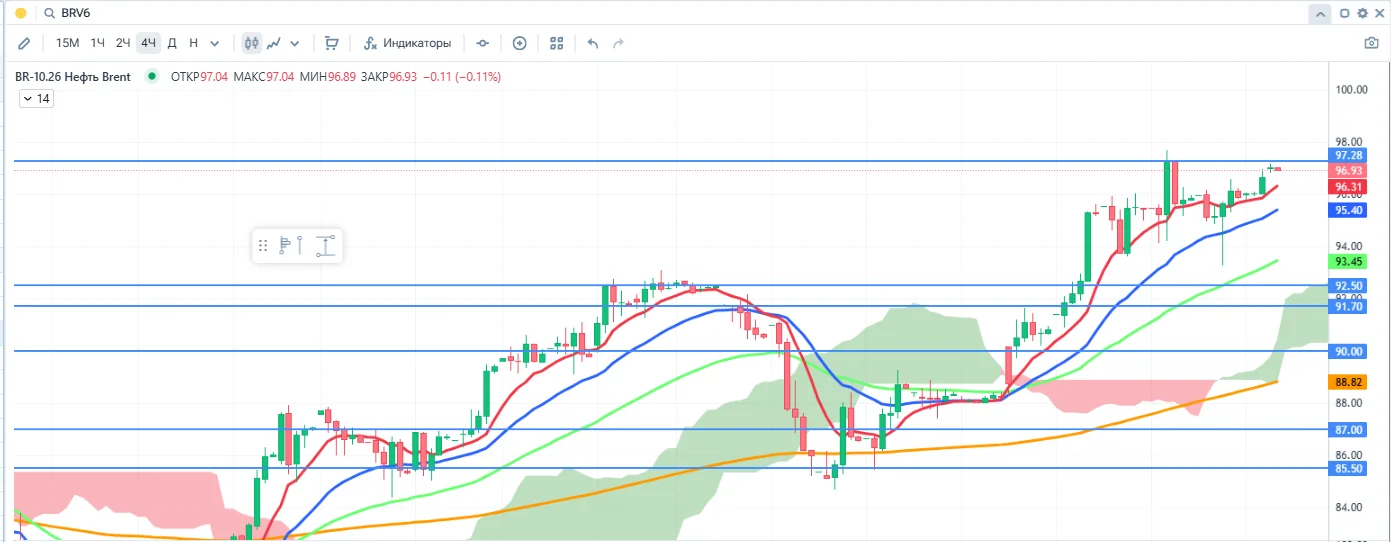The image size is (1391, 542).
Task: Select the pencil drawing tool
Action: pyautogui.click(x=24, y=43)
